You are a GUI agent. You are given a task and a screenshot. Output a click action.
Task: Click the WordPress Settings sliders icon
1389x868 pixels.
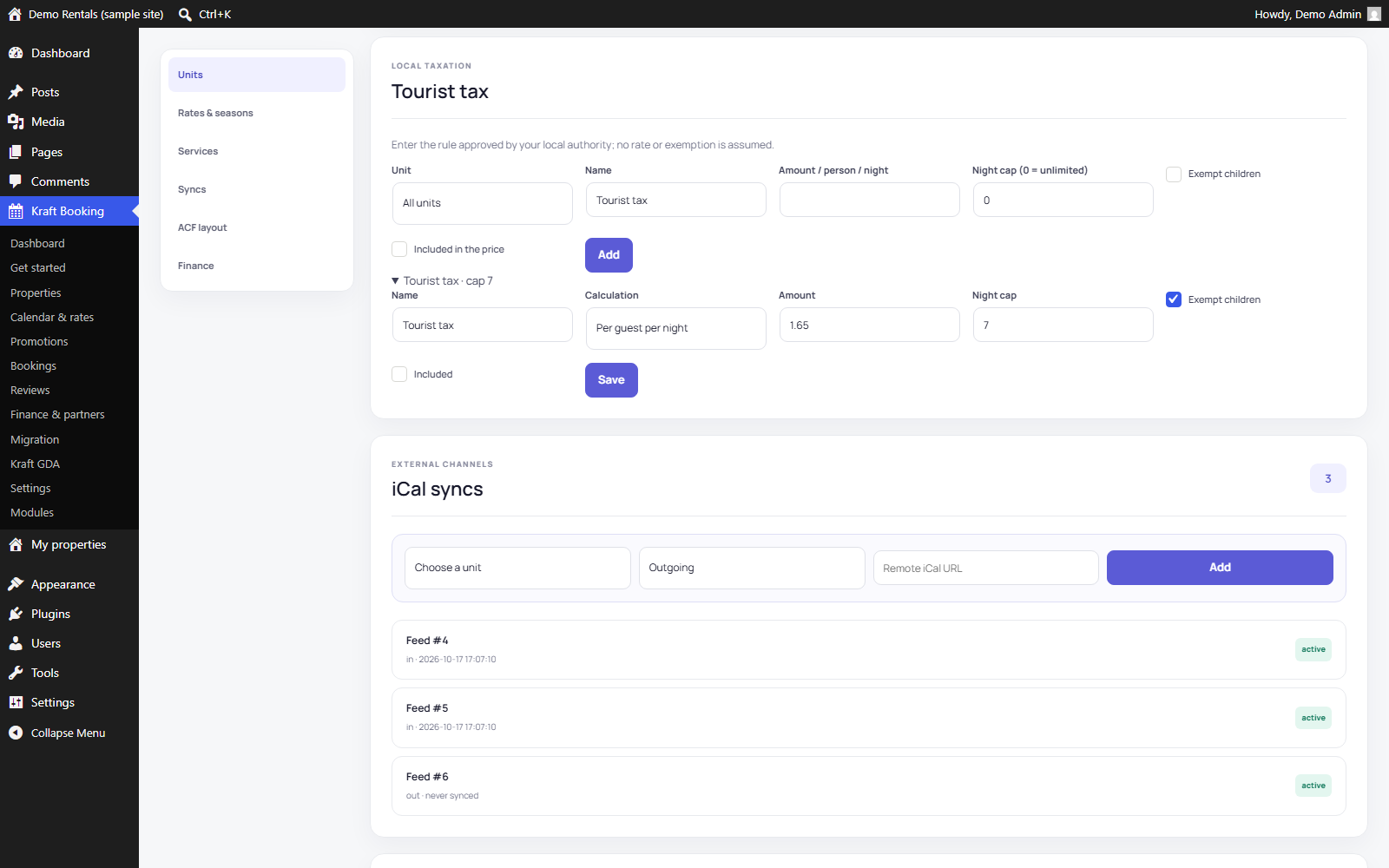(16, 702)
